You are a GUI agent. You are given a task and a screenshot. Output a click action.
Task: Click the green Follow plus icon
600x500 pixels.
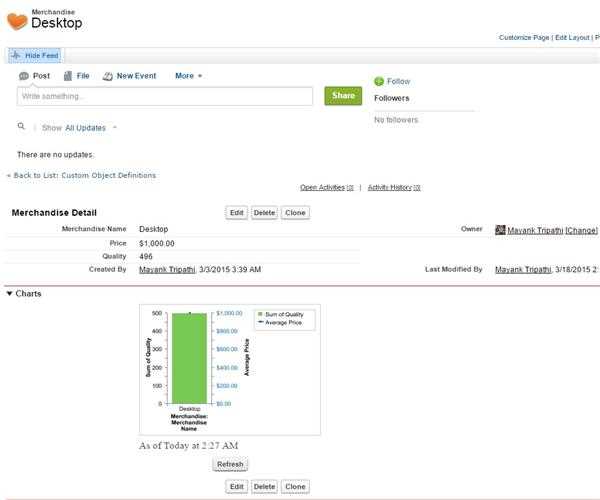pyautogui.click(x=379, y=81)
